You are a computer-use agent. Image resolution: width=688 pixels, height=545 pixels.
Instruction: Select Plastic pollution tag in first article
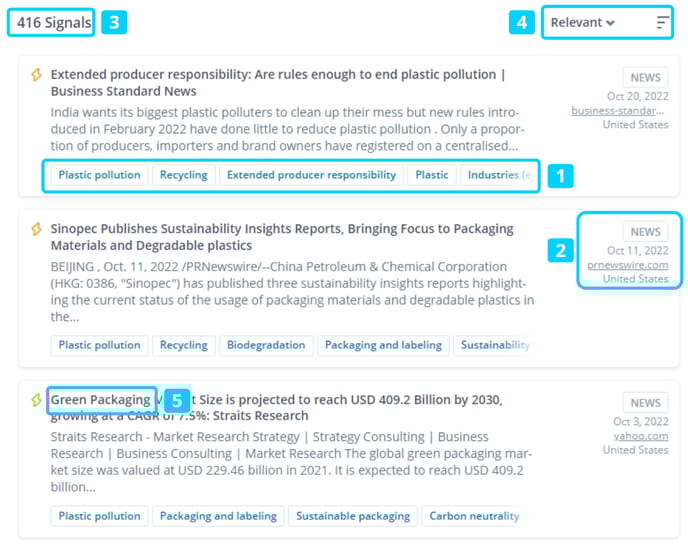(x=99, y=175)
